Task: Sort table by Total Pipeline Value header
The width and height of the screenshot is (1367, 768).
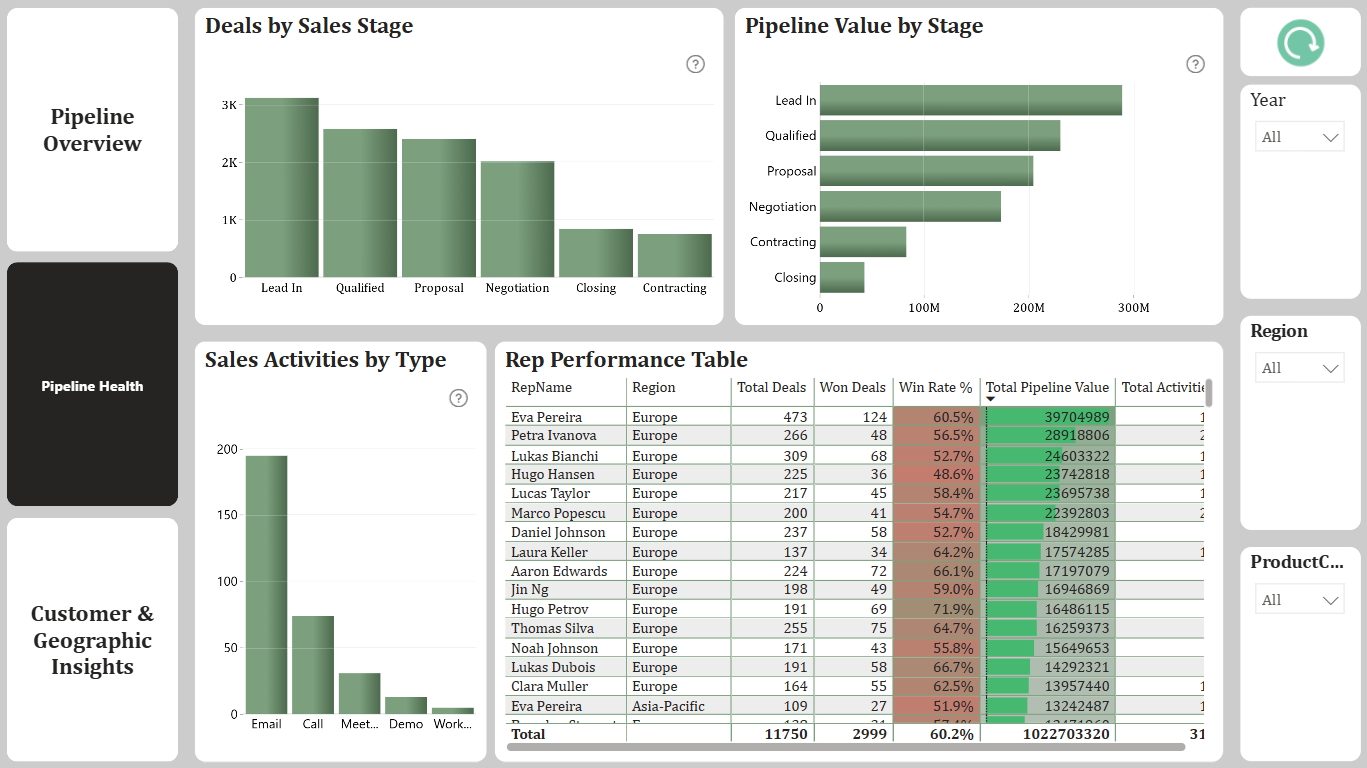Action: (x=1047, y=388)
